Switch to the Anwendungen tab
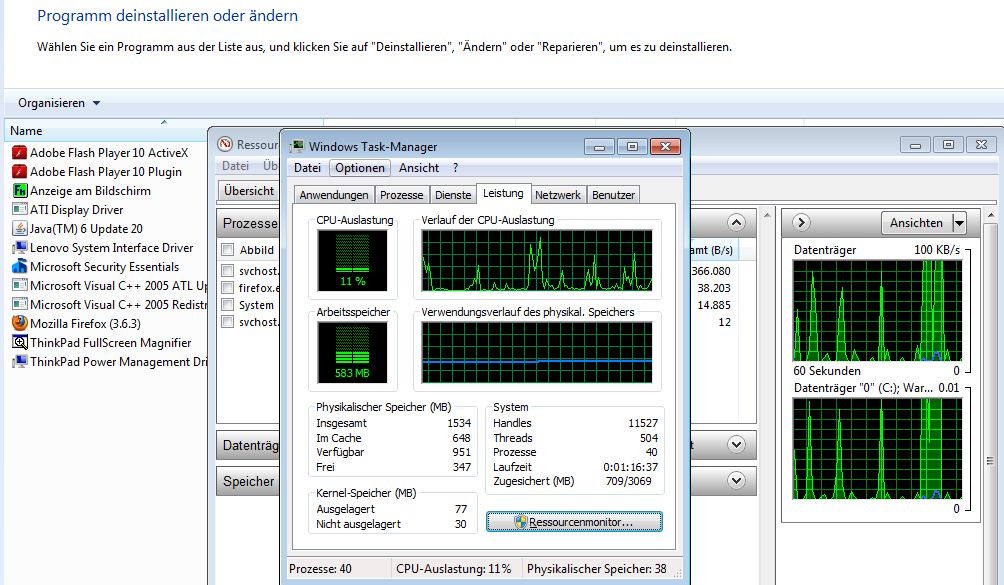Viewport: 1004px width, 585px height. pos(334,195)
